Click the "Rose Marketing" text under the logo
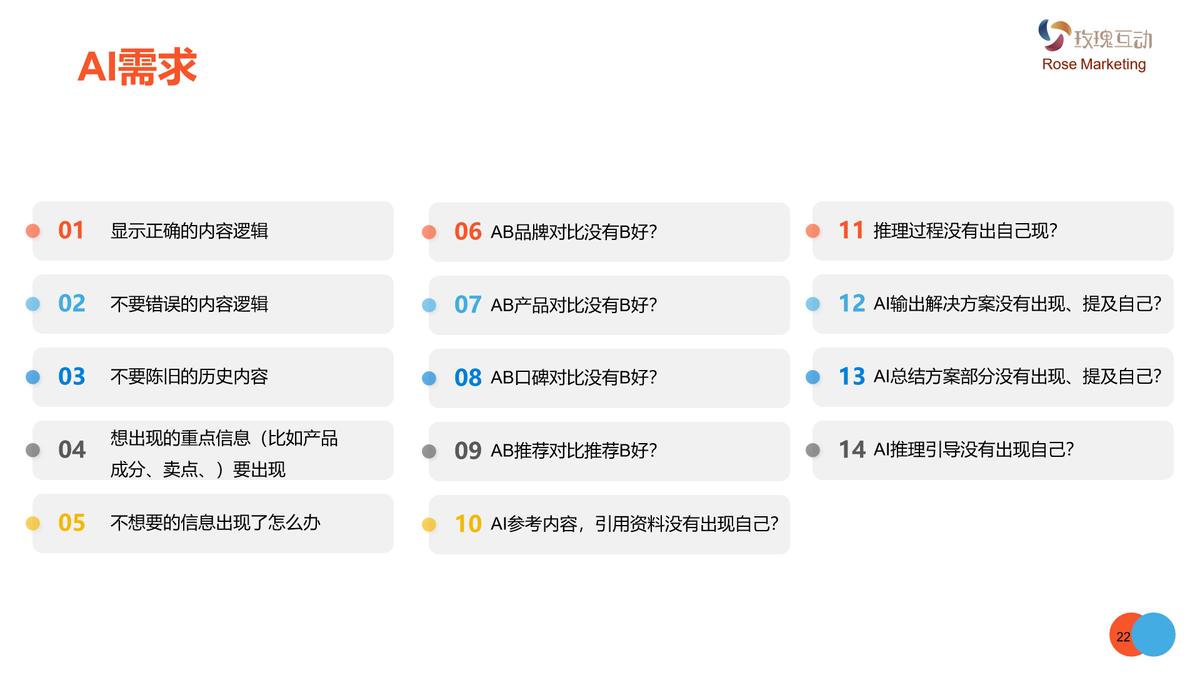This screenshot has height=675, width=1200. [1094, 64]
